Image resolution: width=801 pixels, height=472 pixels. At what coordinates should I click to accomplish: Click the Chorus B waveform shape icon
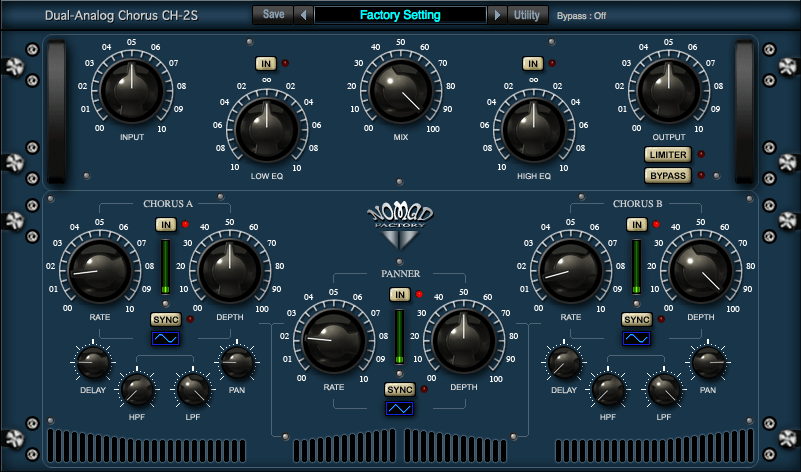click(636, 339)
